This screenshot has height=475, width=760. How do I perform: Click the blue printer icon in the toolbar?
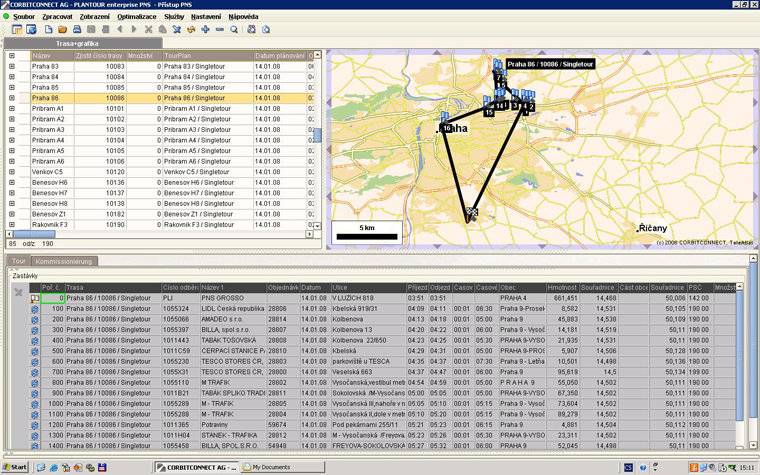point(77,30)
